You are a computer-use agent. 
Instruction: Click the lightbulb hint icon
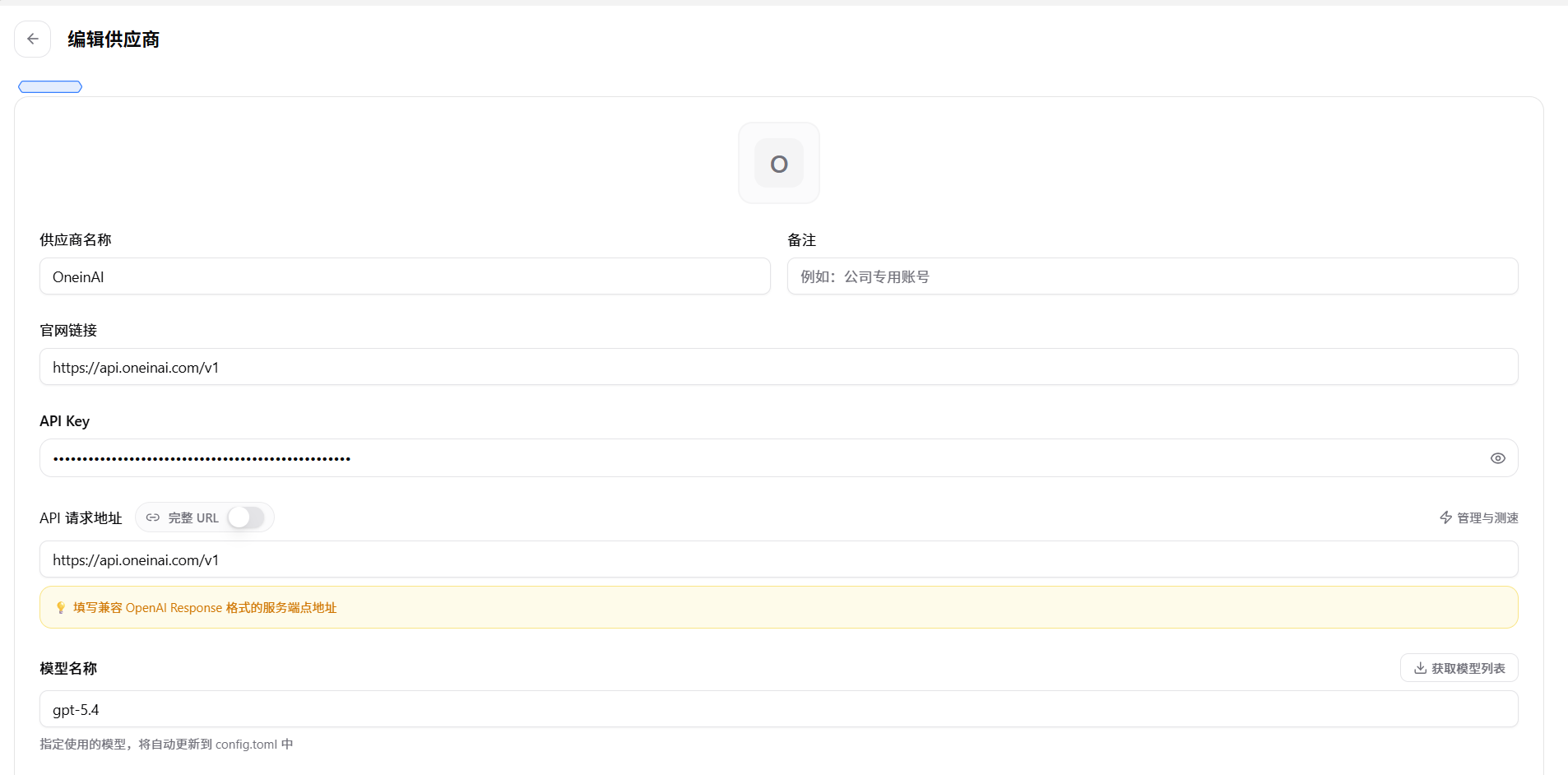pos(60,608)
